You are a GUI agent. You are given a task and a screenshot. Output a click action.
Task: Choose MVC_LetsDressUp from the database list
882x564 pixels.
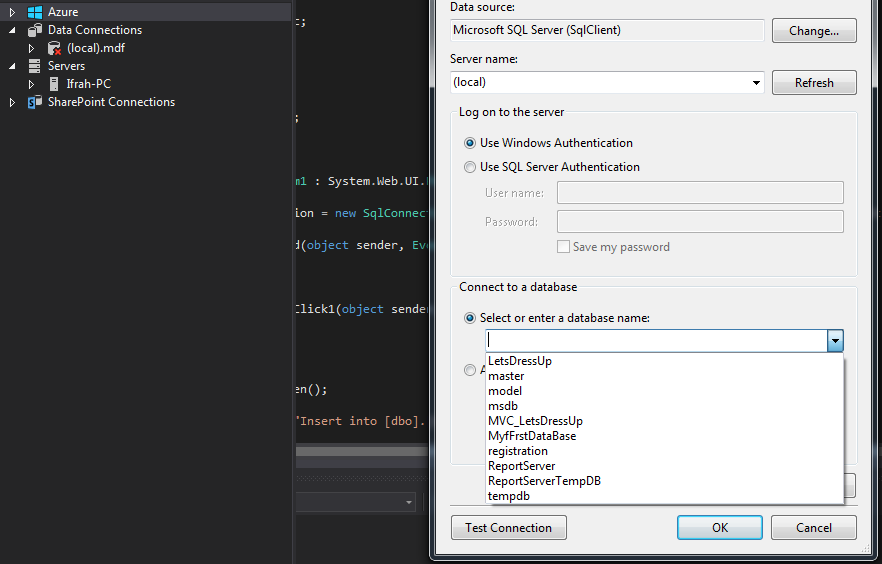pos(664,421)
